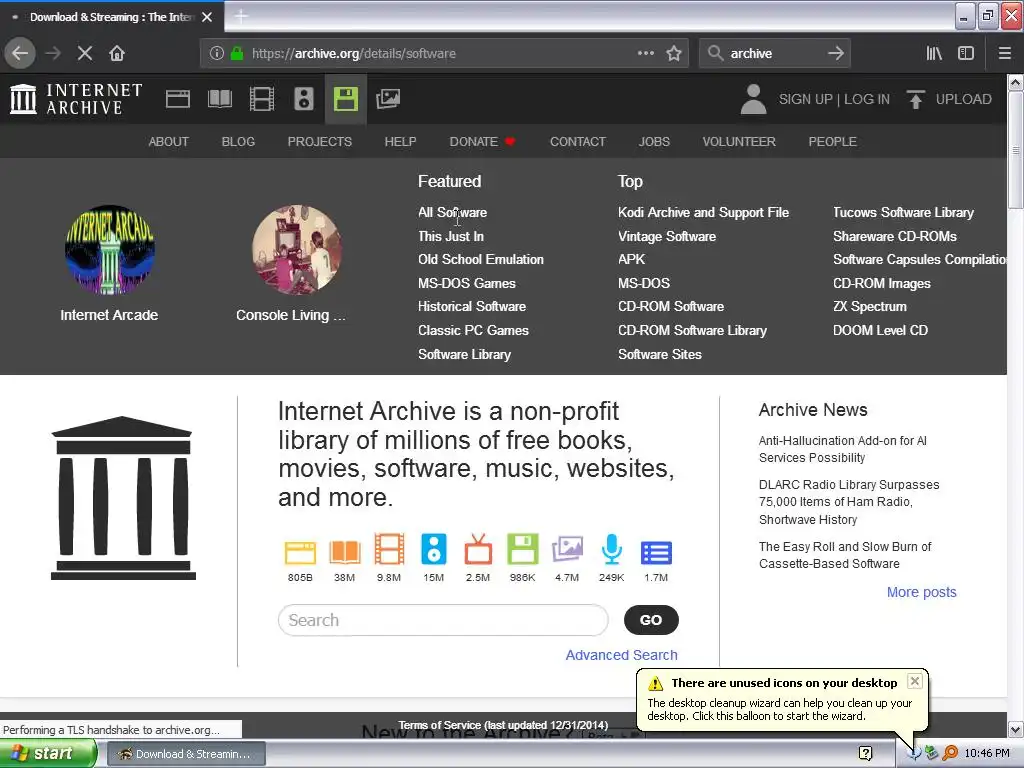Open the Advanced Search link
The image size is (1024, 768).
tap(622, 655)
